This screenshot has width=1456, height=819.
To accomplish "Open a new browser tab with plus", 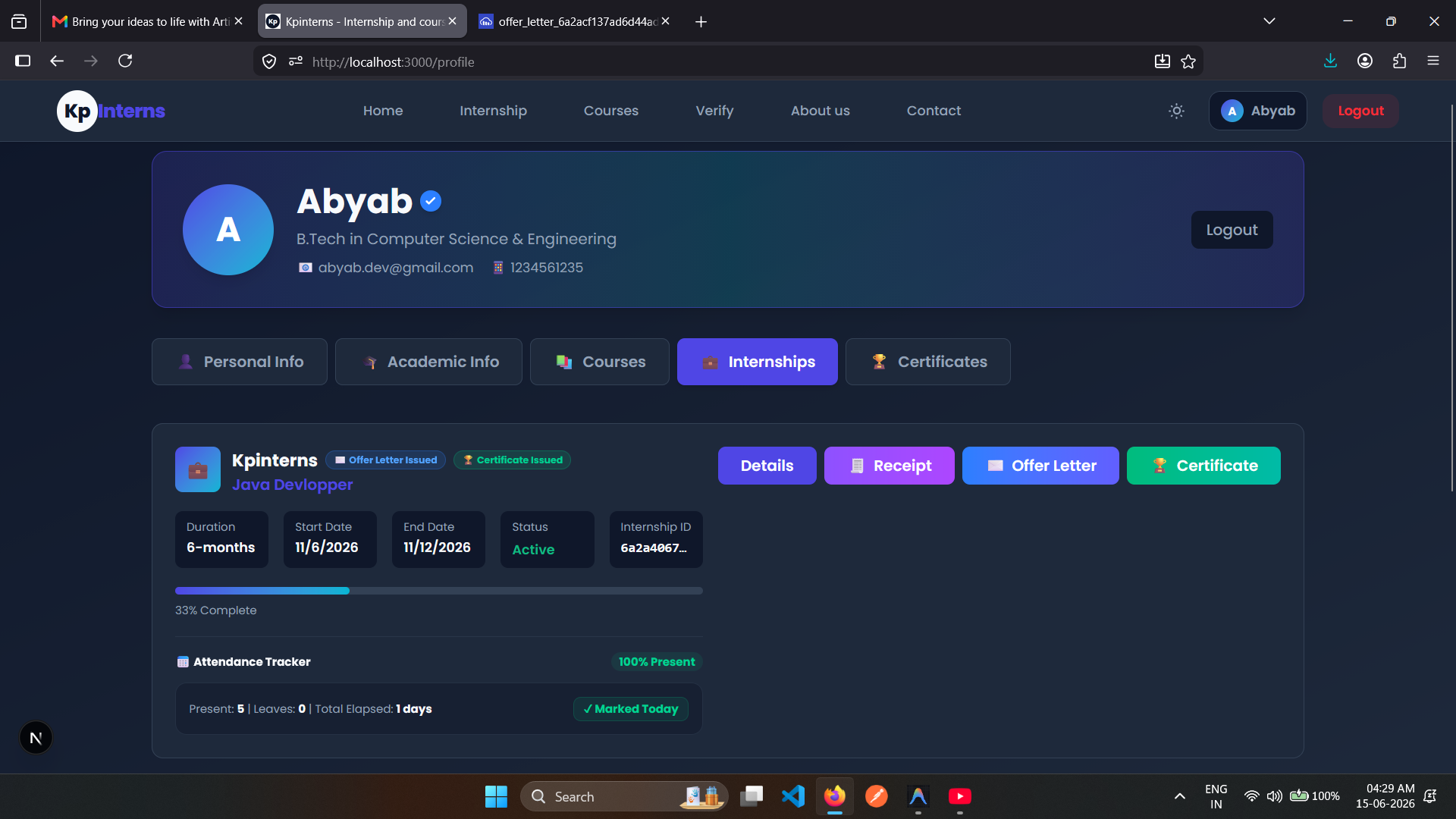I will 701,22.
